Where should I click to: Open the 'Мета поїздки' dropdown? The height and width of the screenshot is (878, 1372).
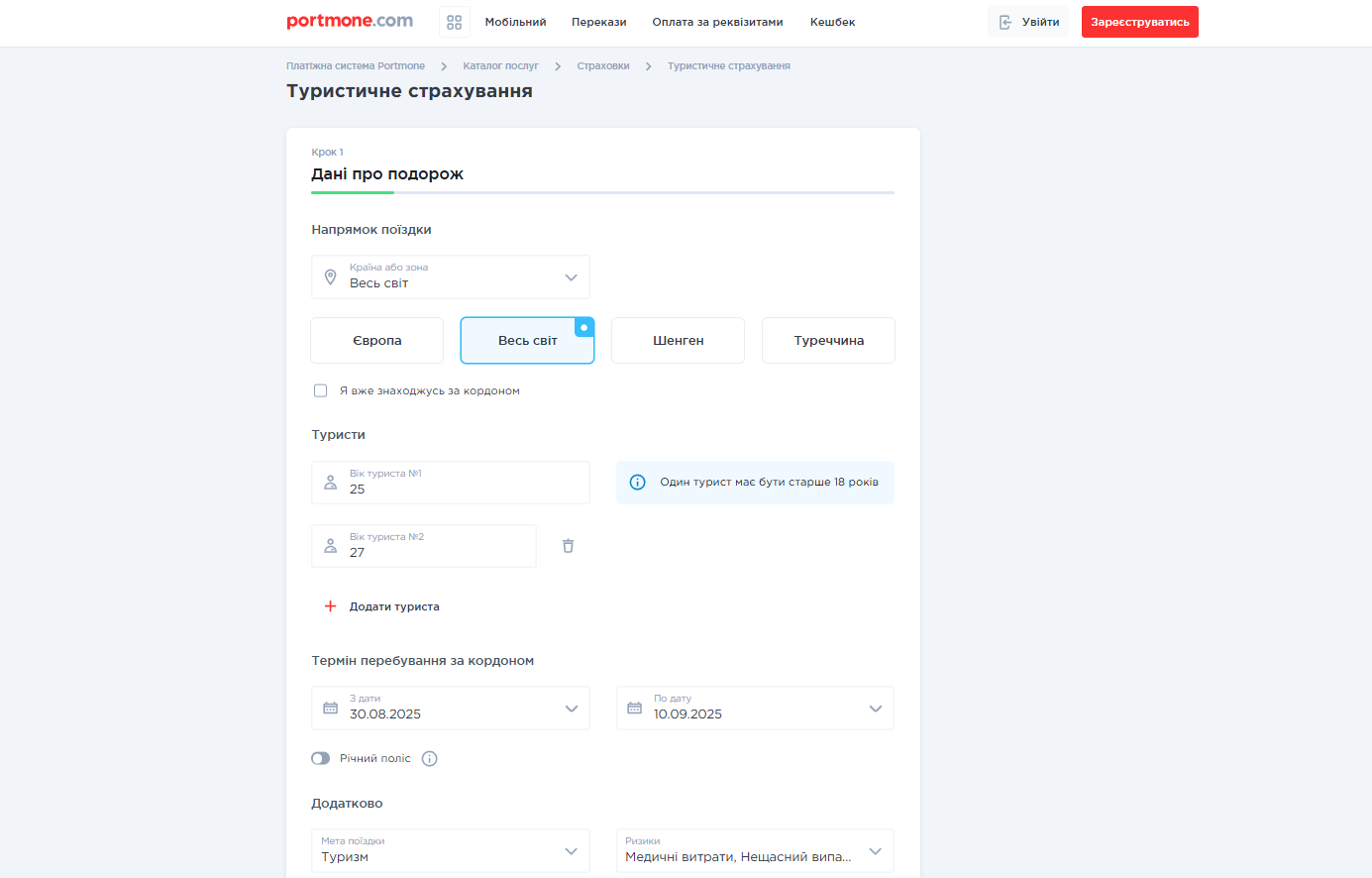tap(451, 851)
